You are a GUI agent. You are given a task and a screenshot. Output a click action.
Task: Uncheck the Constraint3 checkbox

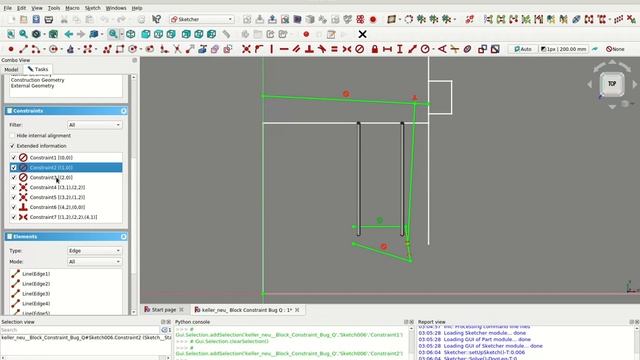(x=13, y=178)
